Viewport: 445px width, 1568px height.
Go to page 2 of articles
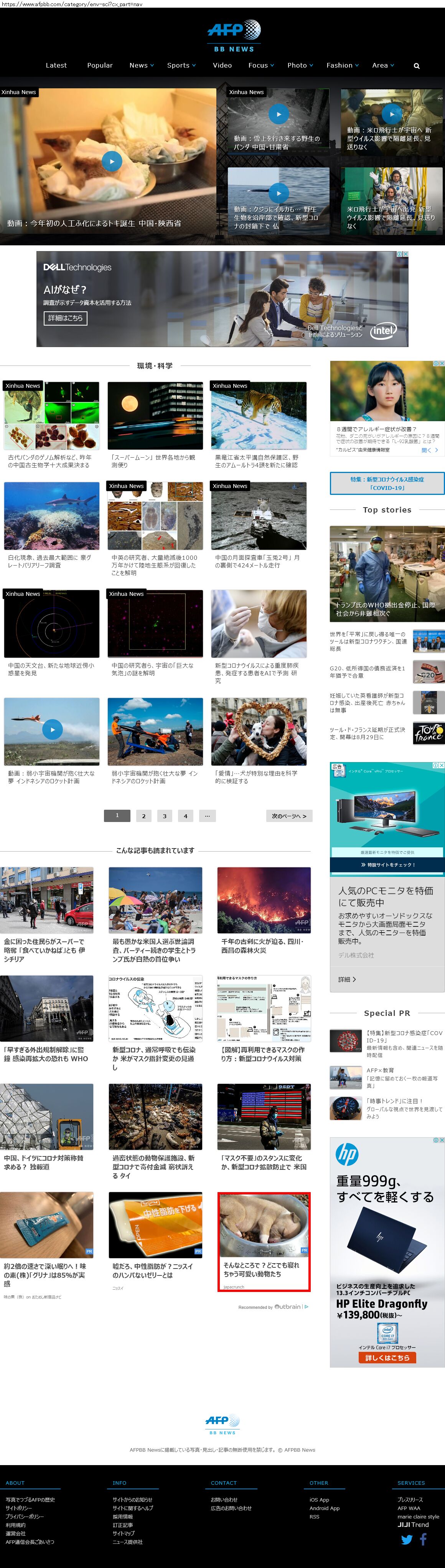click(143, 815)
